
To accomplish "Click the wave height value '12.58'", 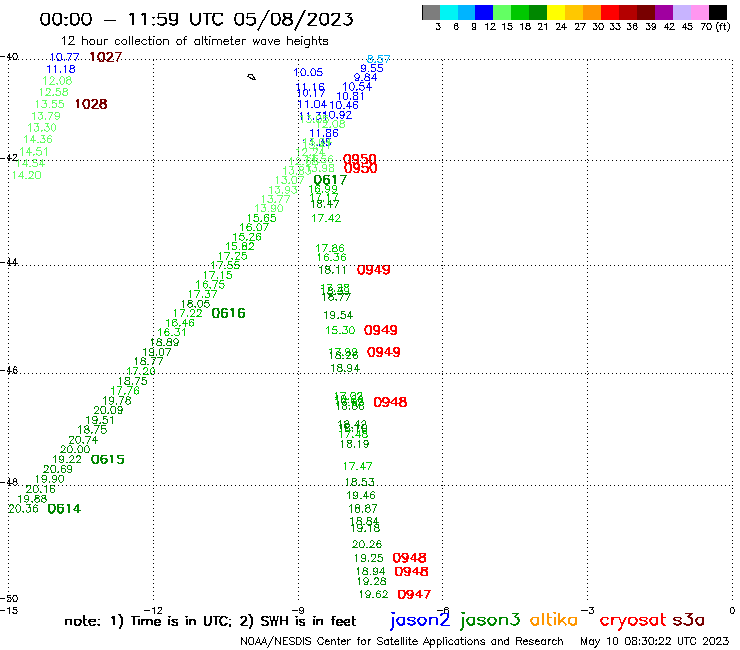I will tap(53, 92).
